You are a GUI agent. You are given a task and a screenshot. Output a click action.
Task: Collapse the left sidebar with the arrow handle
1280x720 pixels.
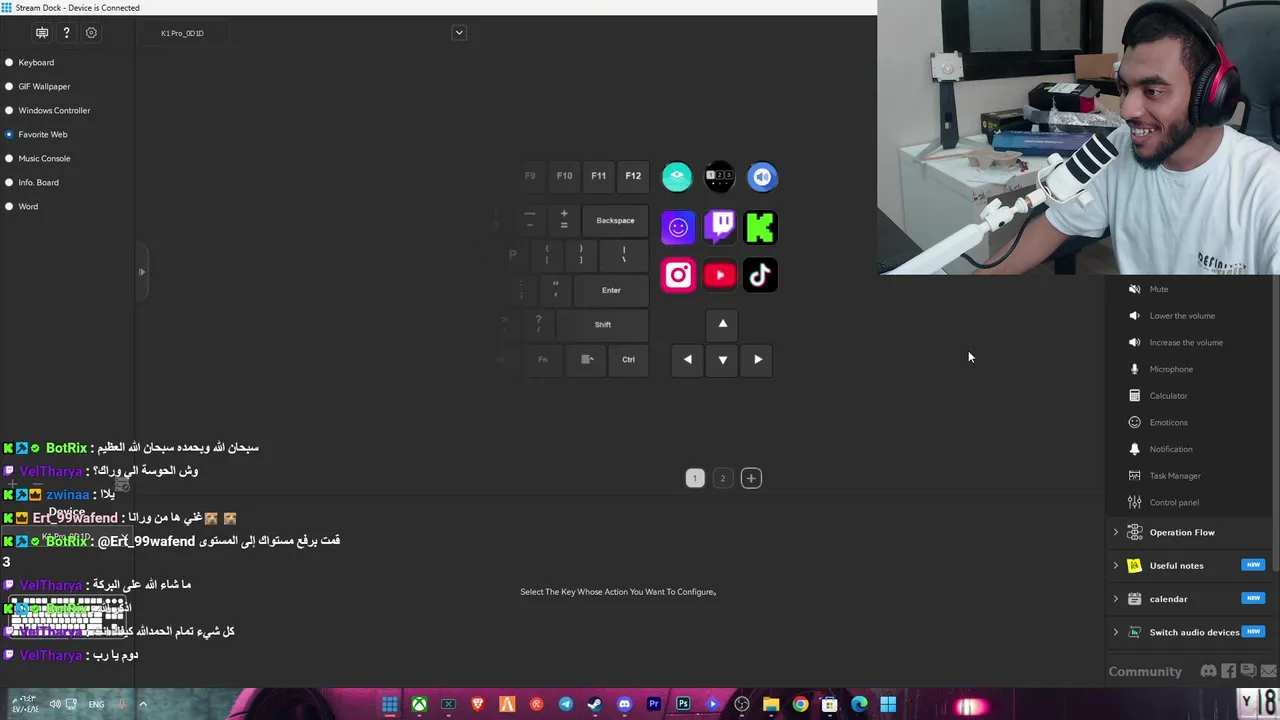tap(141, 271)
